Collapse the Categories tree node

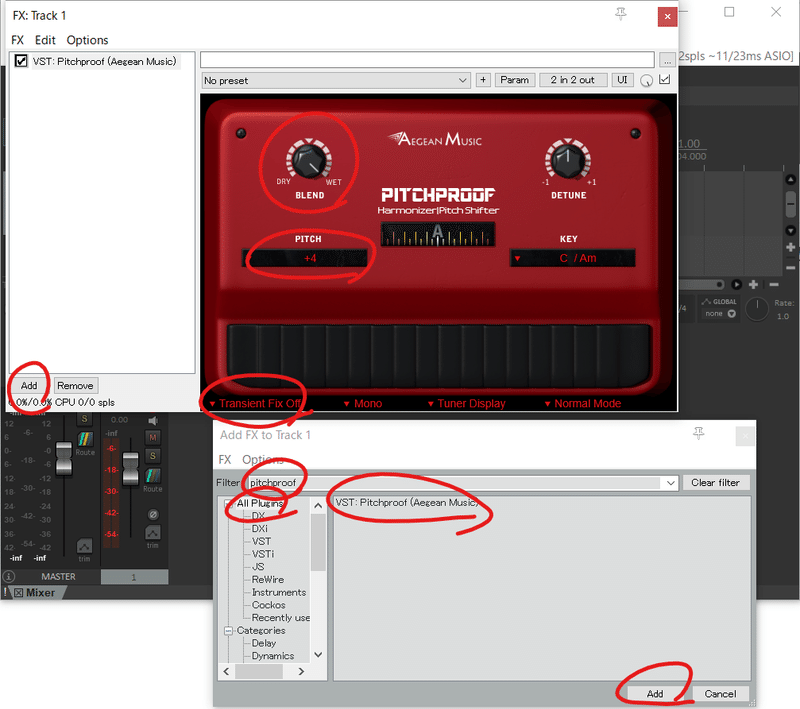(x=228, y=631)
